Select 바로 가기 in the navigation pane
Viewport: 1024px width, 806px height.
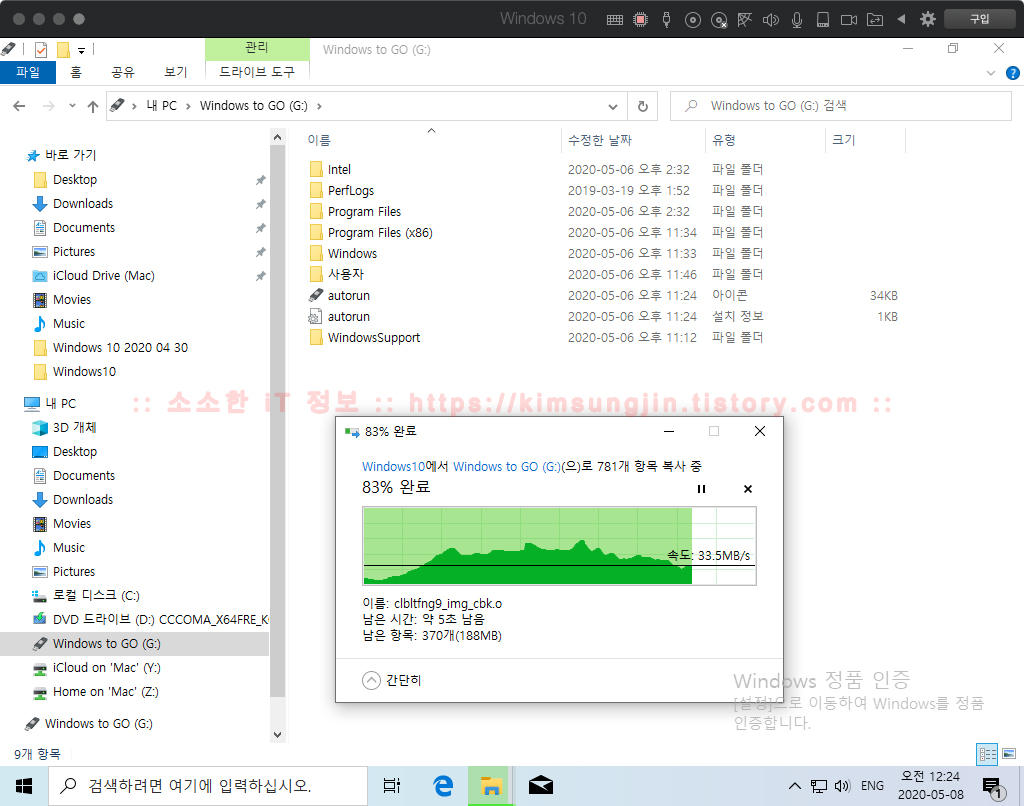[x=71, y=155]
